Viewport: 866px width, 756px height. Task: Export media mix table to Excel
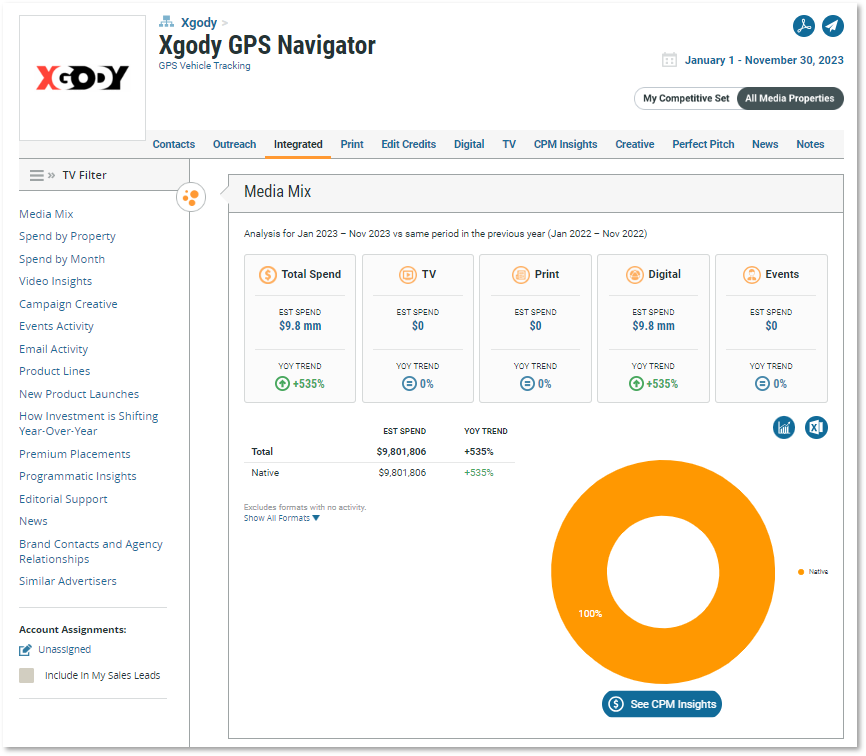(816, 427)
